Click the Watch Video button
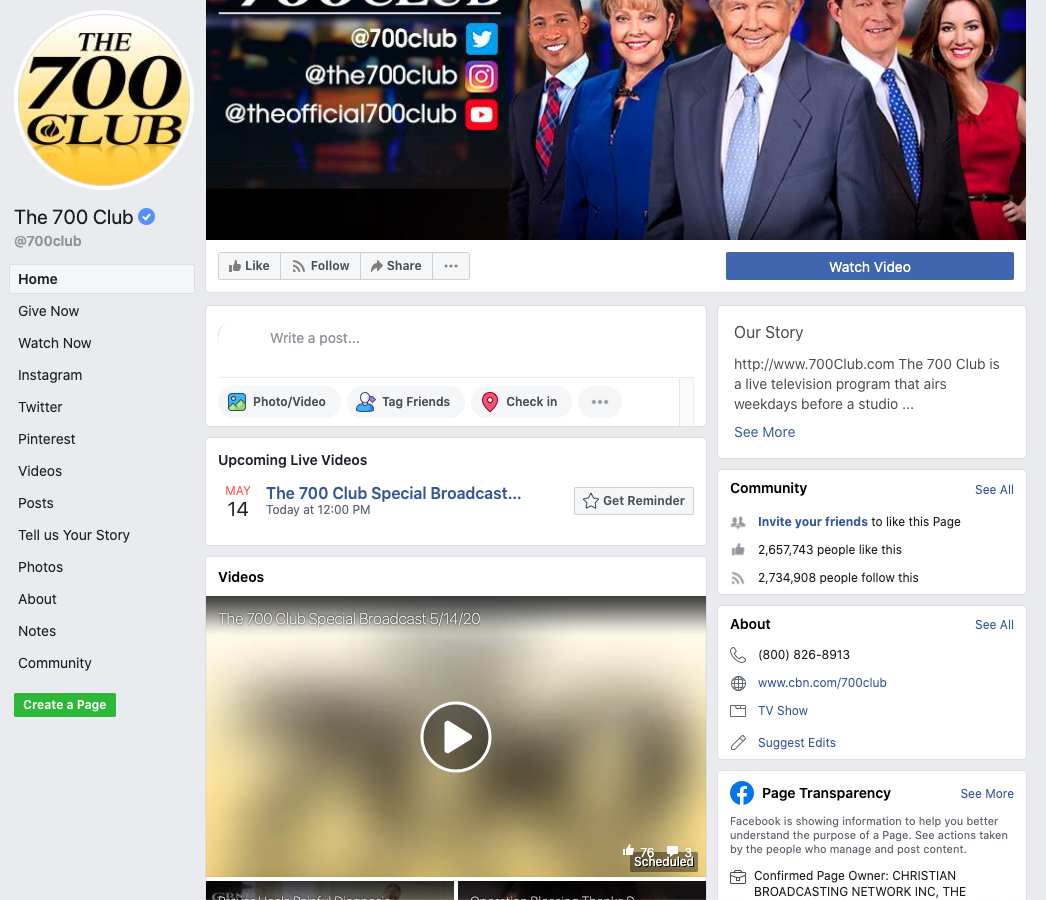1046x900 pixels. click(869, 267)
